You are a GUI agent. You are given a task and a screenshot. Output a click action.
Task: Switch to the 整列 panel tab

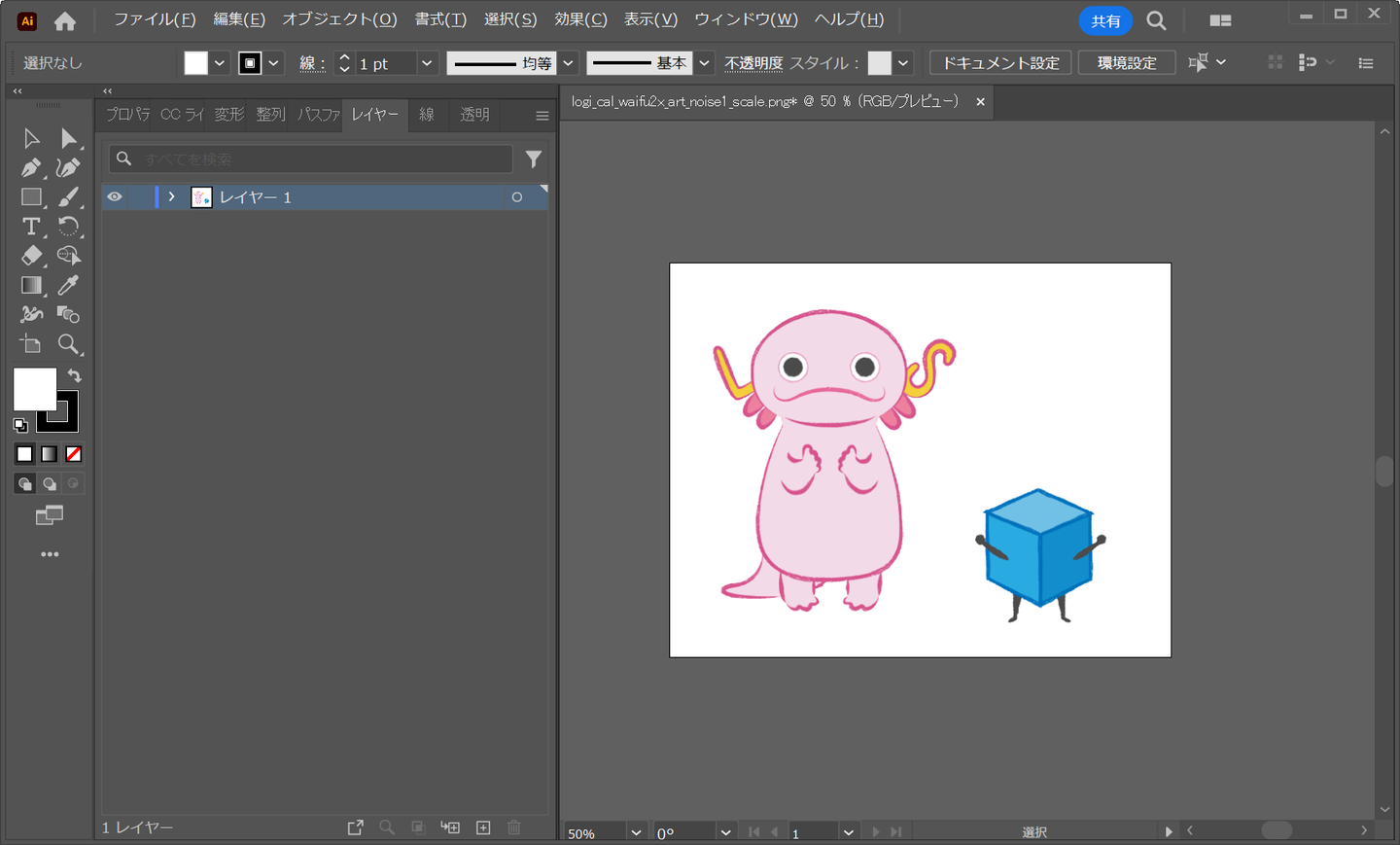click(x=270, y=115)
